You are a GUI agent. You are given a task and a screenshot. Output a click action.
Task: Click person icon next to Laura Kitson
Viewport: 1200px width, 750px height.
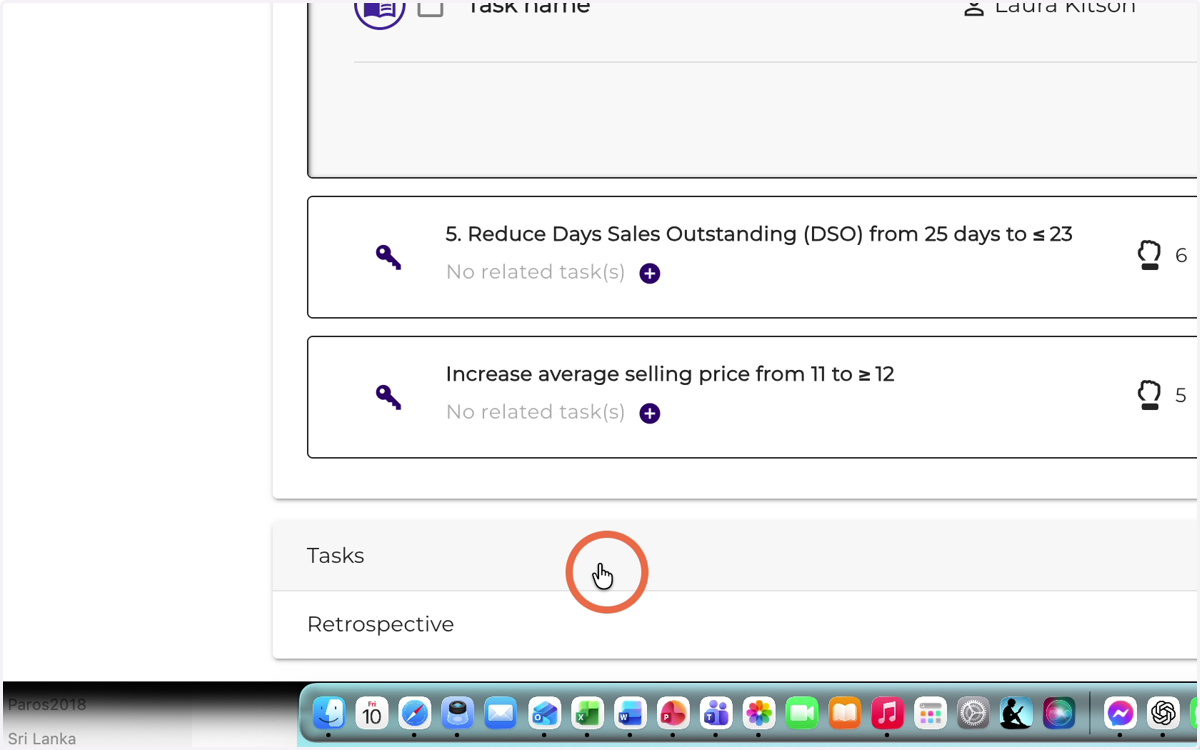coord(973,7)
